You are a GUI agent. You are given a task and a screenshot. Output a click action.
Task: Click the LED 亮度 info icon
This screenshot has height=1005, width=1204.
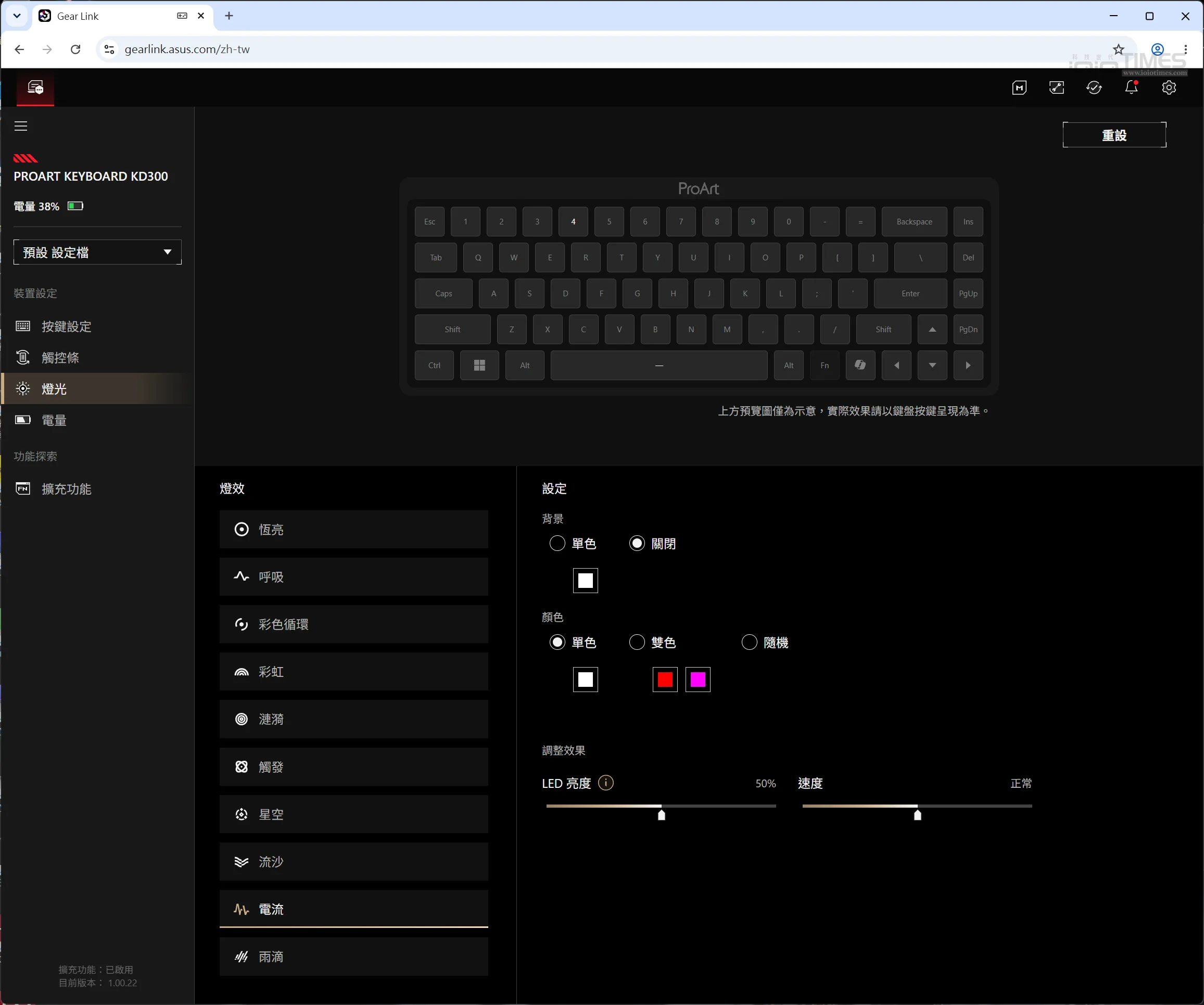pos(605,783)
